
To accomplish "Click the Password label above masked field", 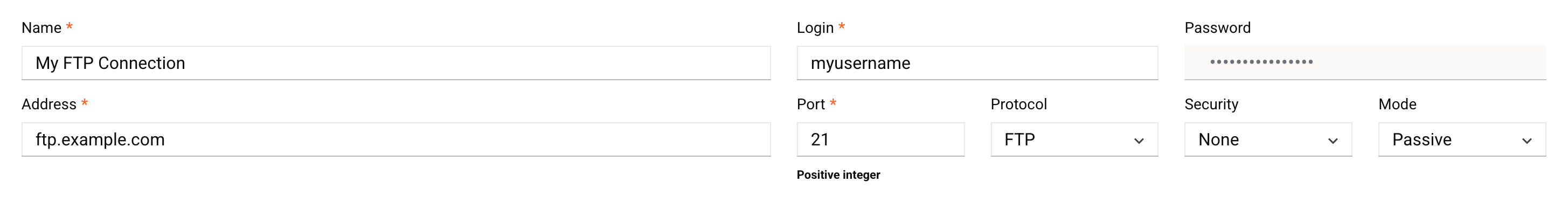I will (x=1217, y=28).
